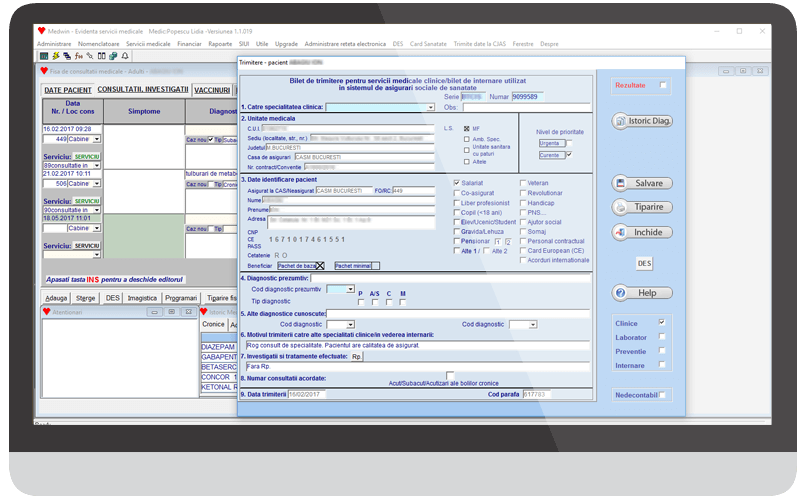Click the yellow lightning bolt toolbar icon
This screenshot has height=500, width=806.
pyautogui.click(x=55, y=55)
